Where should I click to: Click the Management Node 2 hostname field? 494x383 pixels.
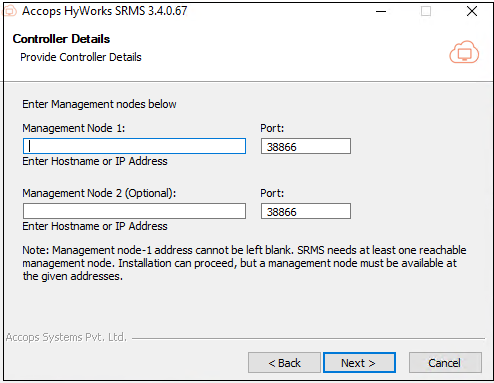click(x=134, y=211)
